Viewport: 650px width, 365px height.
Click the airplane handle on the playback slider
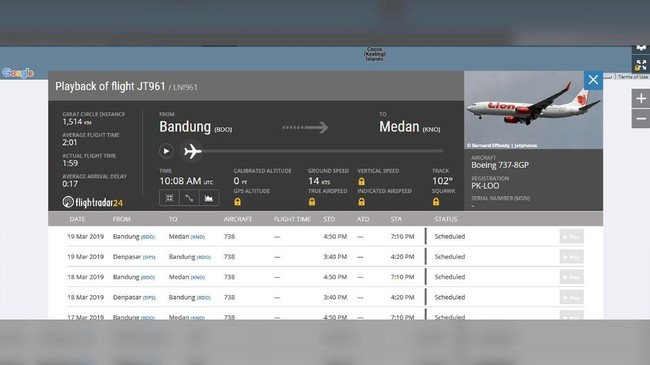[193, 151]
